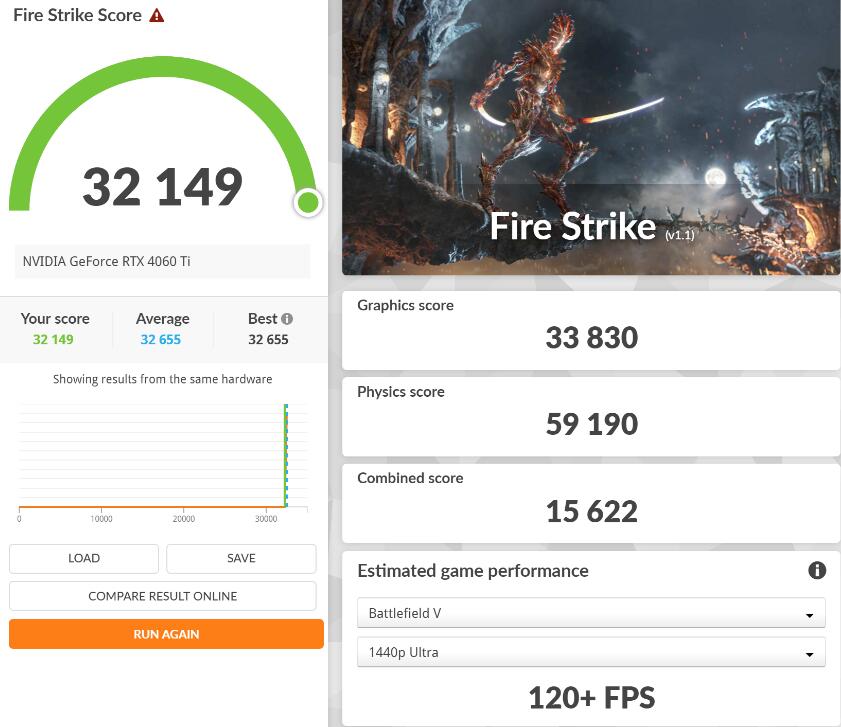Click the Graphics score 33 830 panel
The width and height of the screenshot is (841, 727).
591,330
